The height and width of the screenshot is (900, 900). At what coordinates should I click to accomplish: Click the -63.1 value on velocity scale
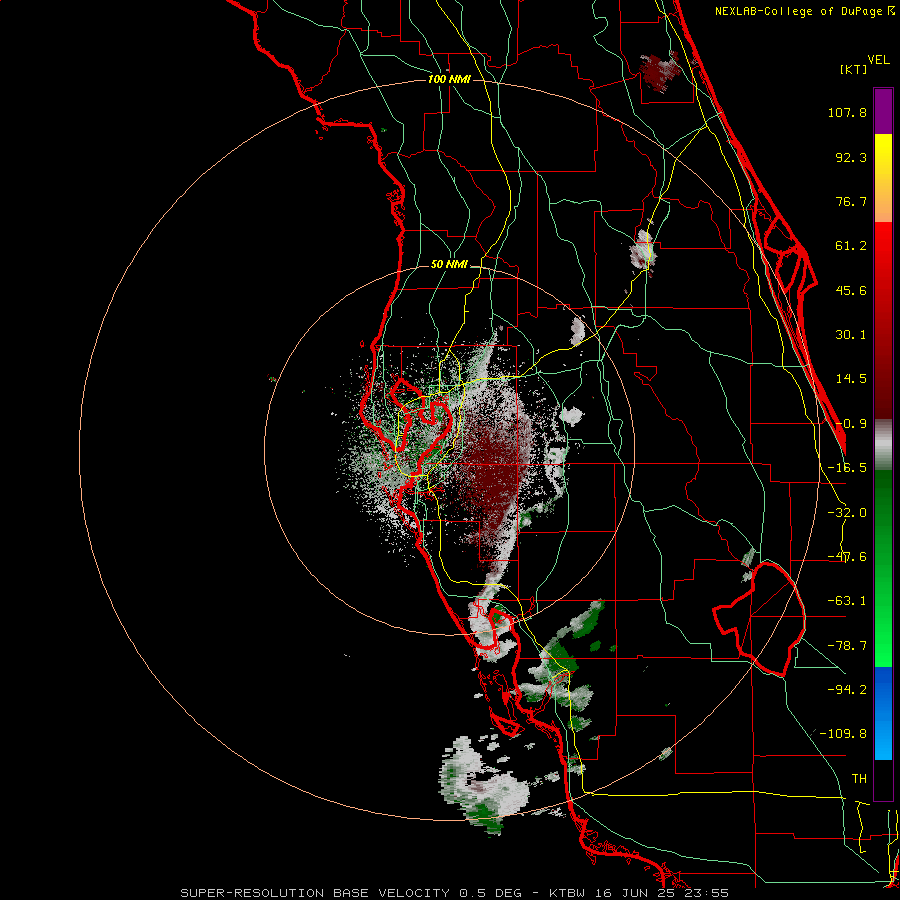(x=847, y=601)
